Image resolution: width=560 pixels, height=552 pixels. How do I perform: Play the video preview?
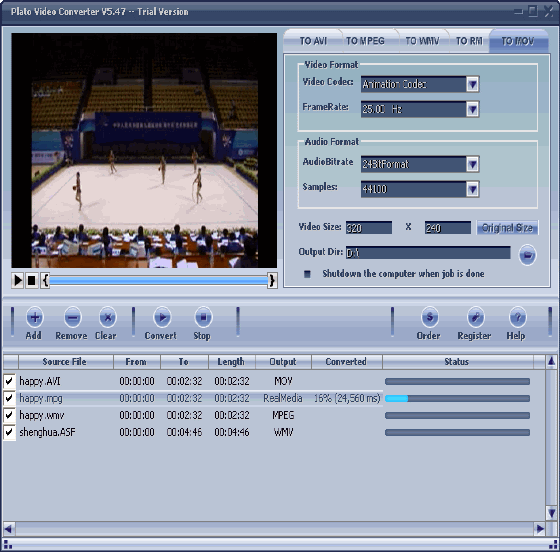tap(18, 280)
